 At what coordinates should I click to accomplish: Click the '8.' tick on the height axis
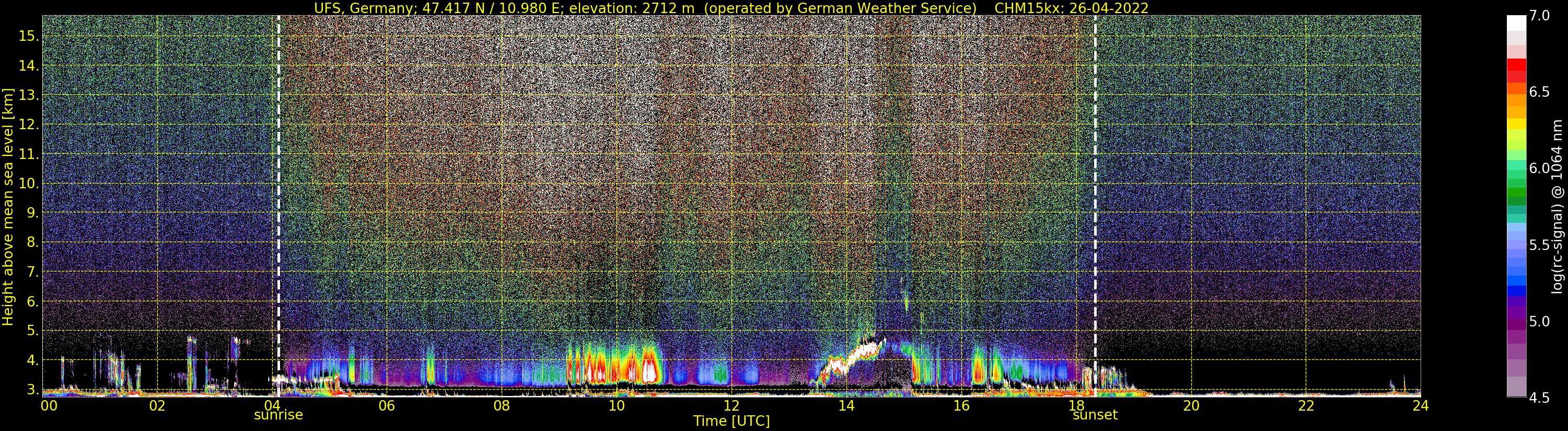pos(32,243)
